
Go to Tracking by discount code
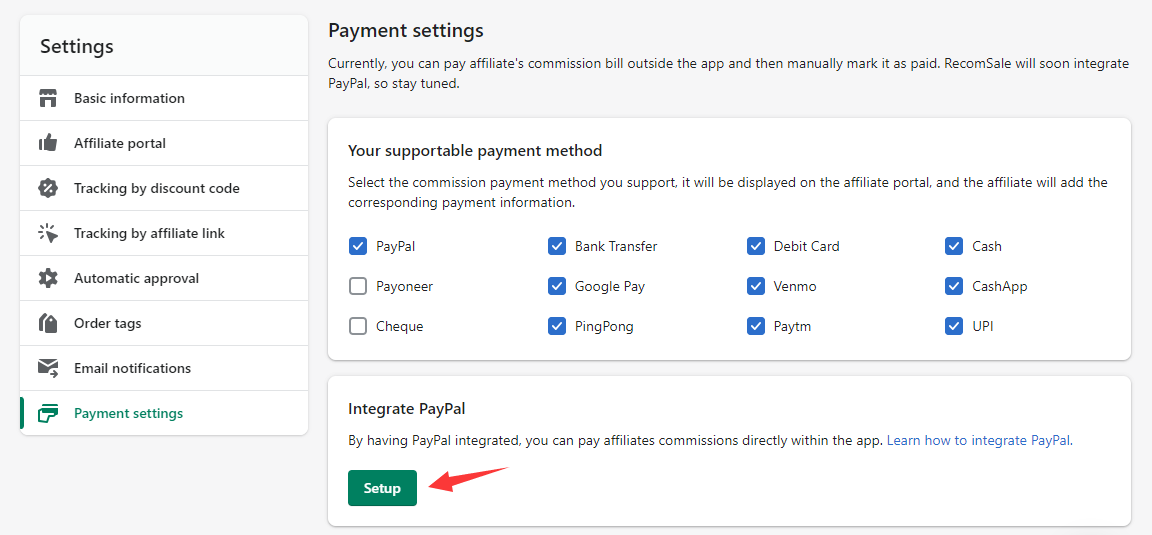[x=156, y=188]
